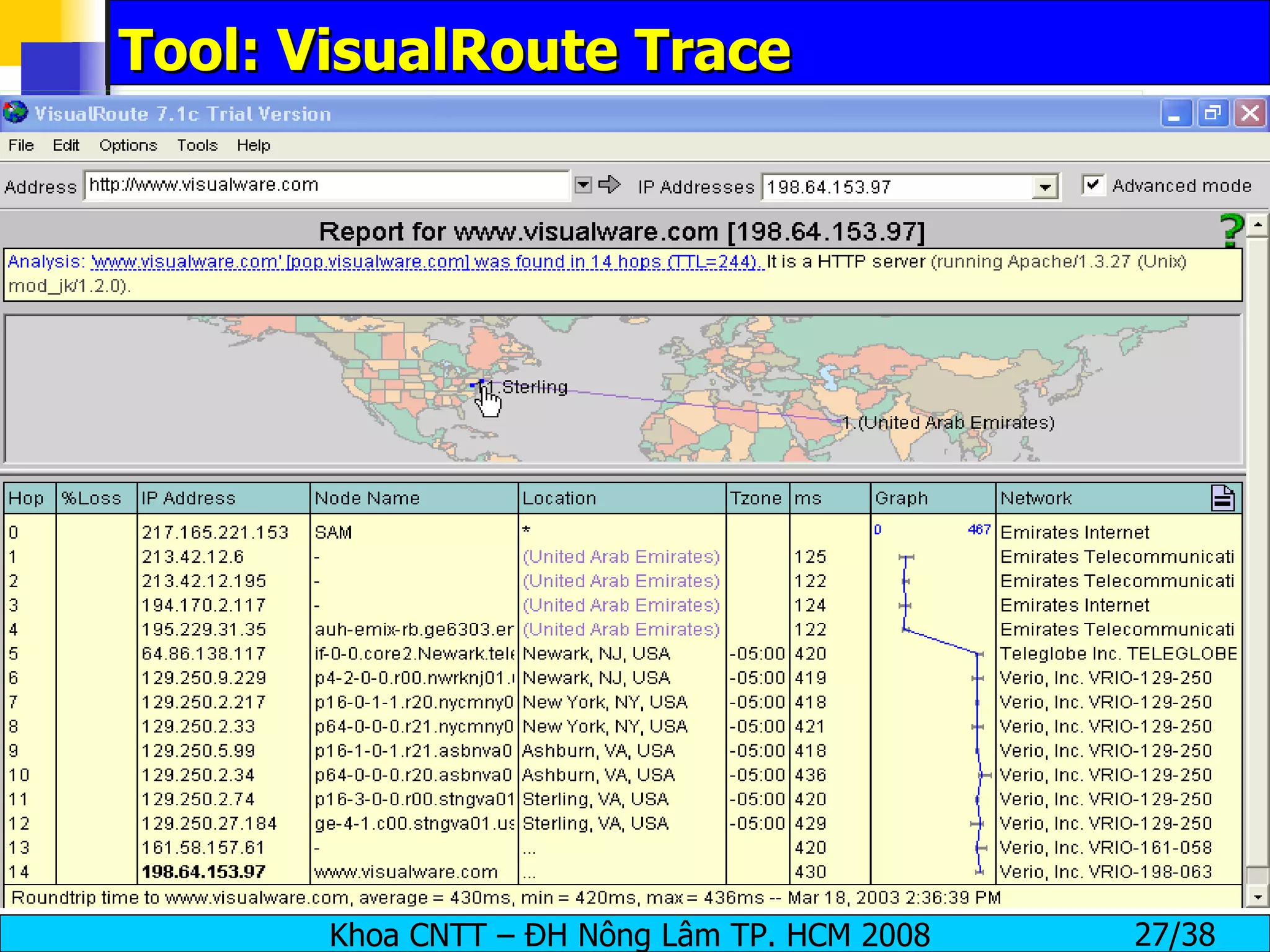The image size is (1270, 952).
Task: Click the go arrow next to Address
Action: [610, 185]
